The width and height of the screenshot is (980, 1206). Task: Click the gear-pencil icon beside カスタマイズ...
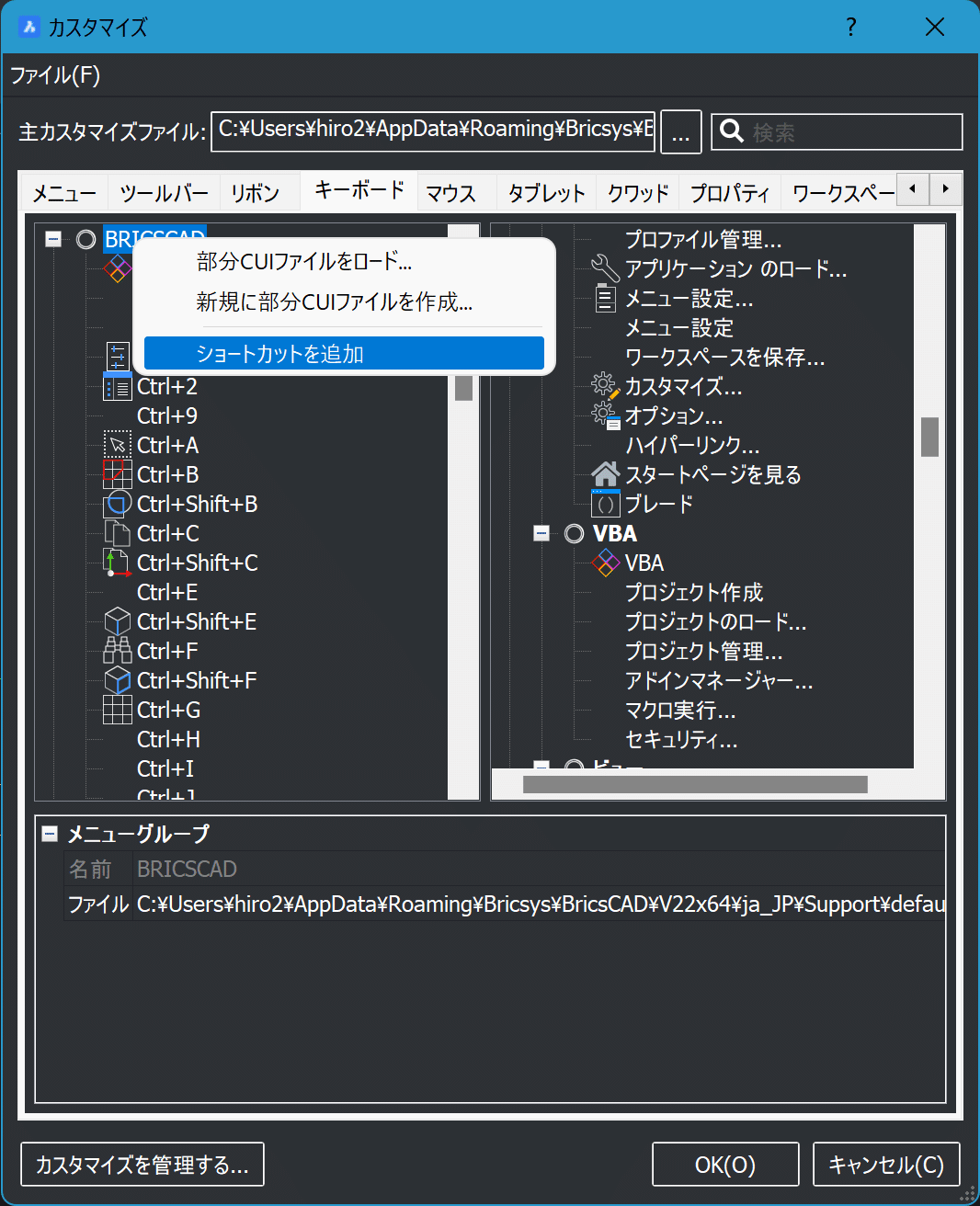[x=606, y=386]
